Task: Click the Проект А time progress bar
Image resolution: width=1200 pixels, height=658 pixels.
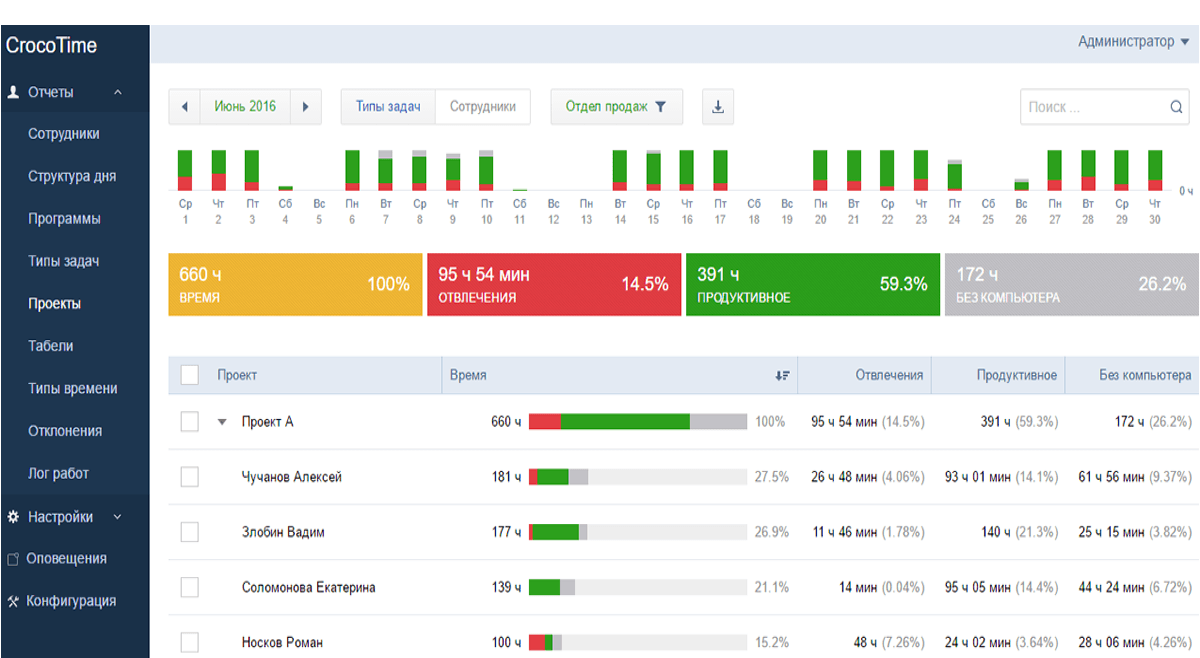Action: pos(638,422)
